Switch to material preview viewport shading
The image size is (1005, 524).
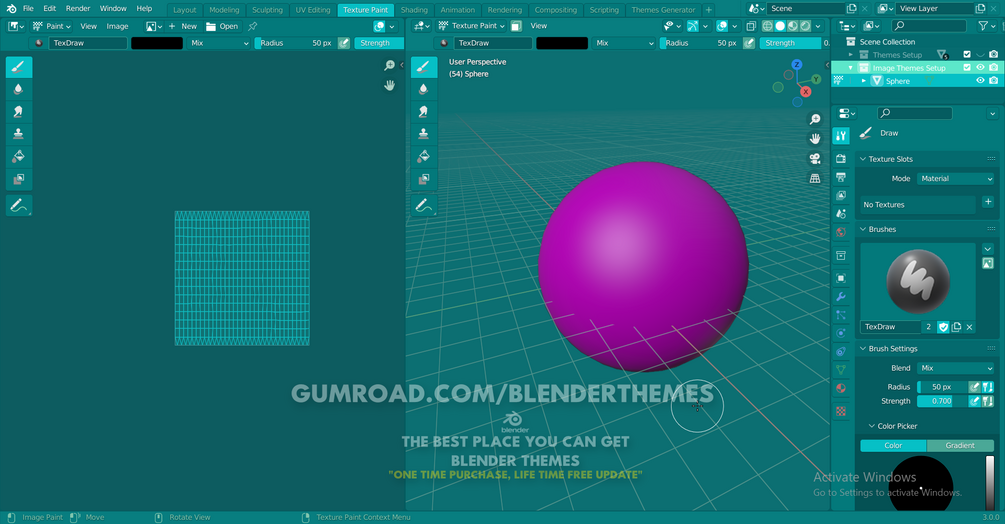[793, 26]
